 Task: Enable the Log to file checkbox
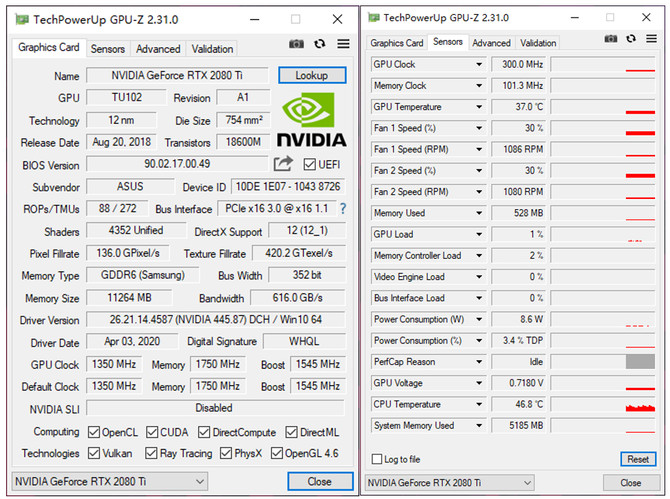(377, 459)
